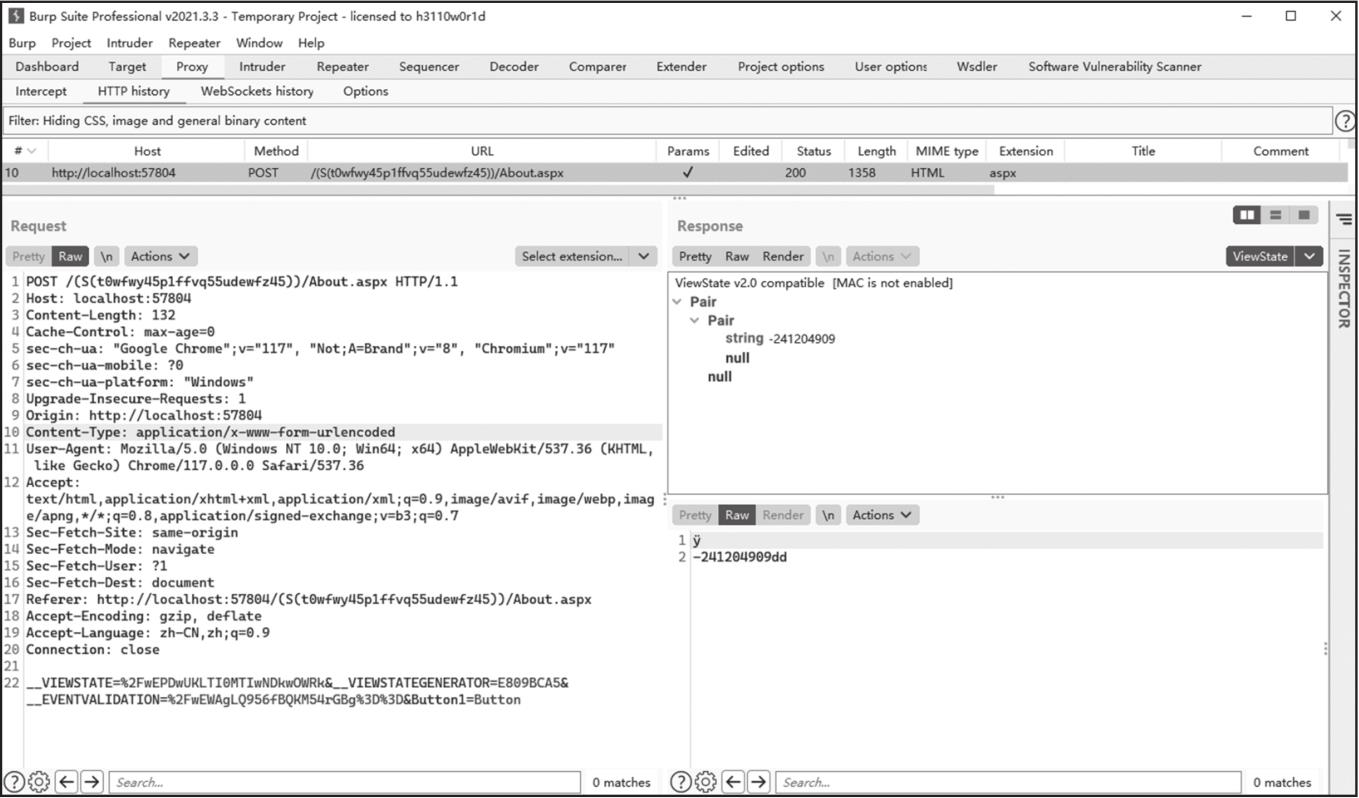Screen dimensions: 1359x798
Task: Select history row 10 for About.aspx
Action: click(674, 173)
